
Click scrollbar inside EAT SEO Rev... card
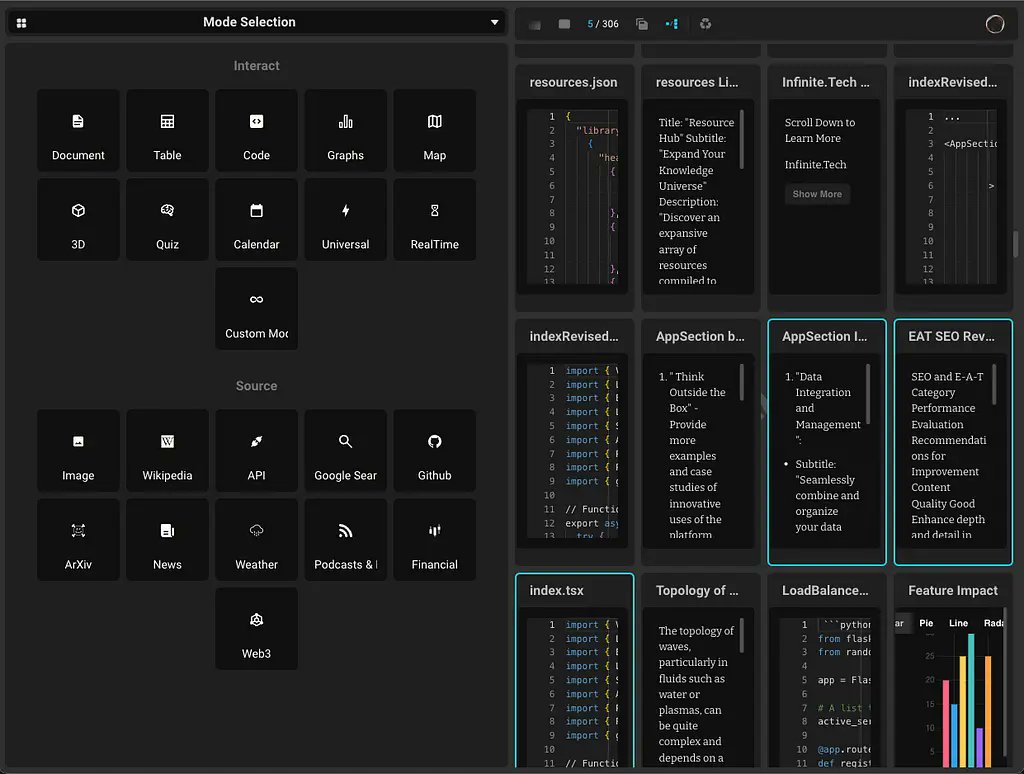click(x=994, y=385)
